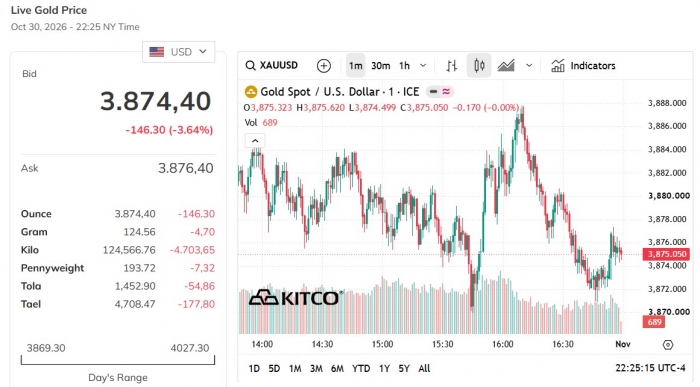Toggle the 1m interval button

coord(356,66)
